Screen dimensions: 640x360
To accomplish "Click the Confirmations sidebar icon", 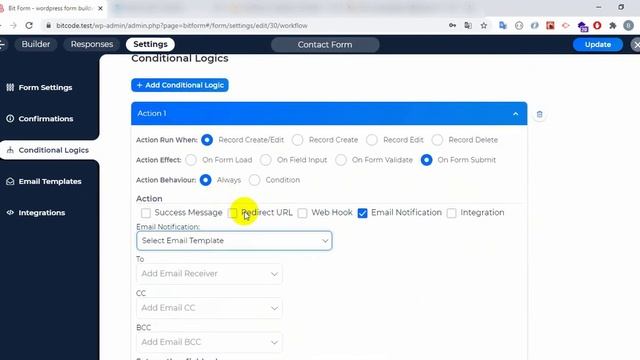I will point(10,118).
